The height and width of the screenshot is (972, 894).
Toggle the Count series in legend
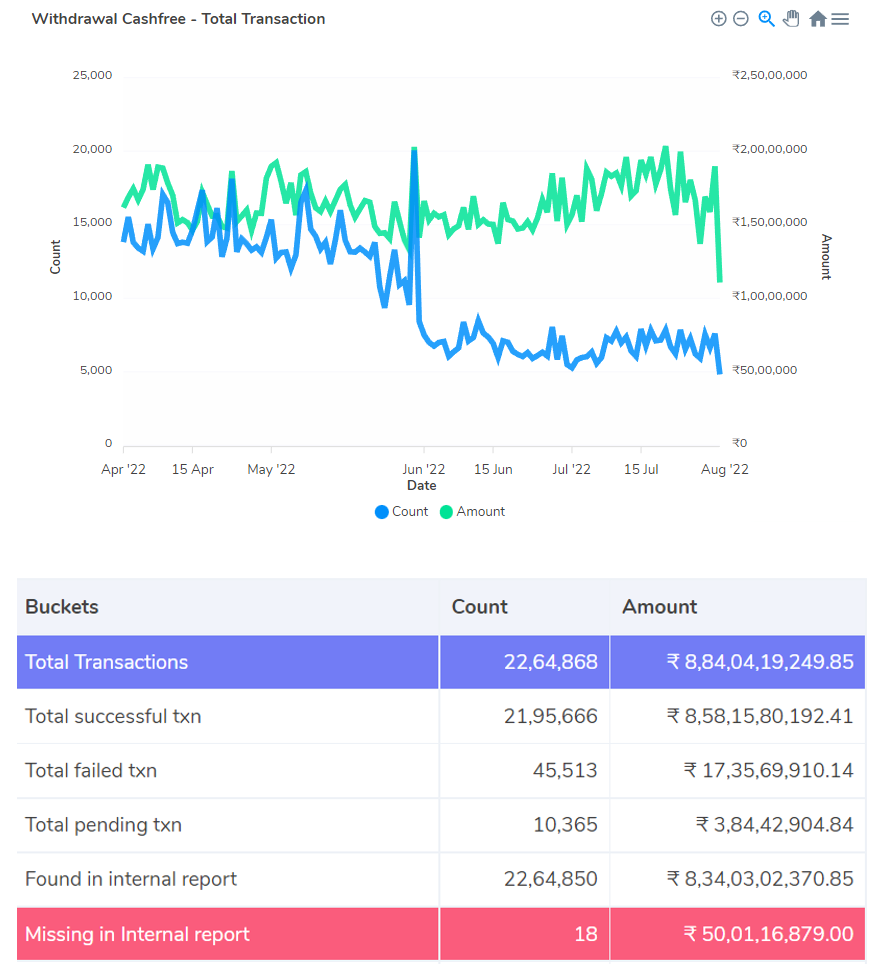[x=410, y=512]
